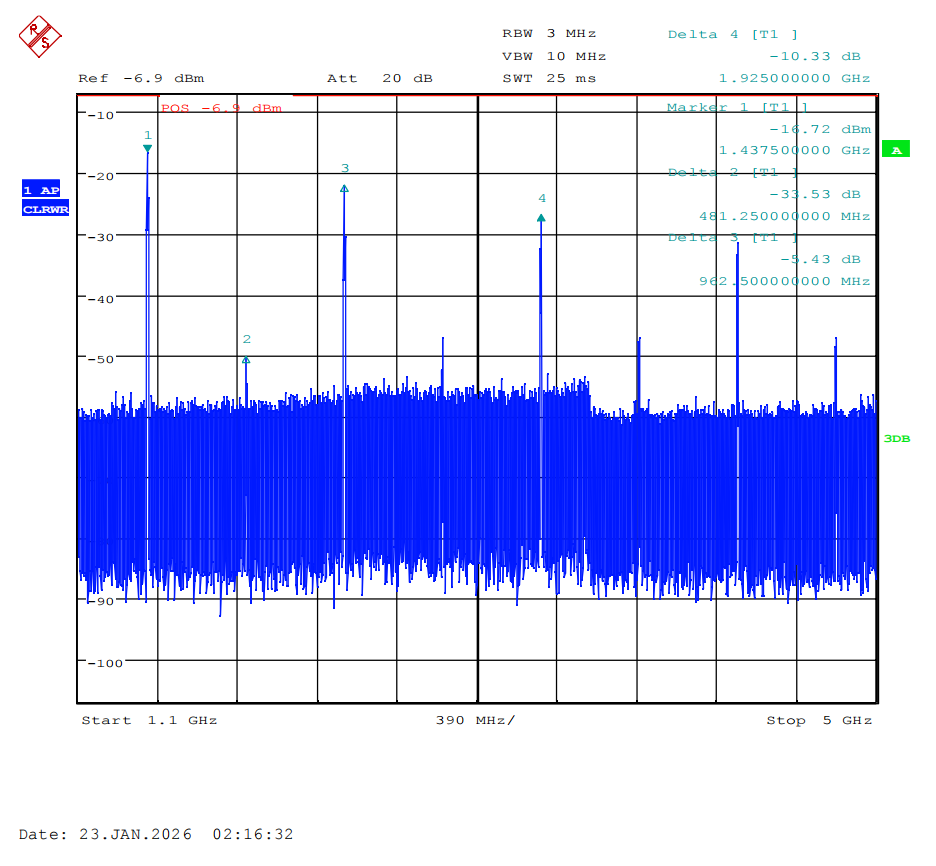Image resolution: width=936 pixels, height=866 pixels.
Task: Click the VBW 10 MHz setting
Action: point(553,56)
